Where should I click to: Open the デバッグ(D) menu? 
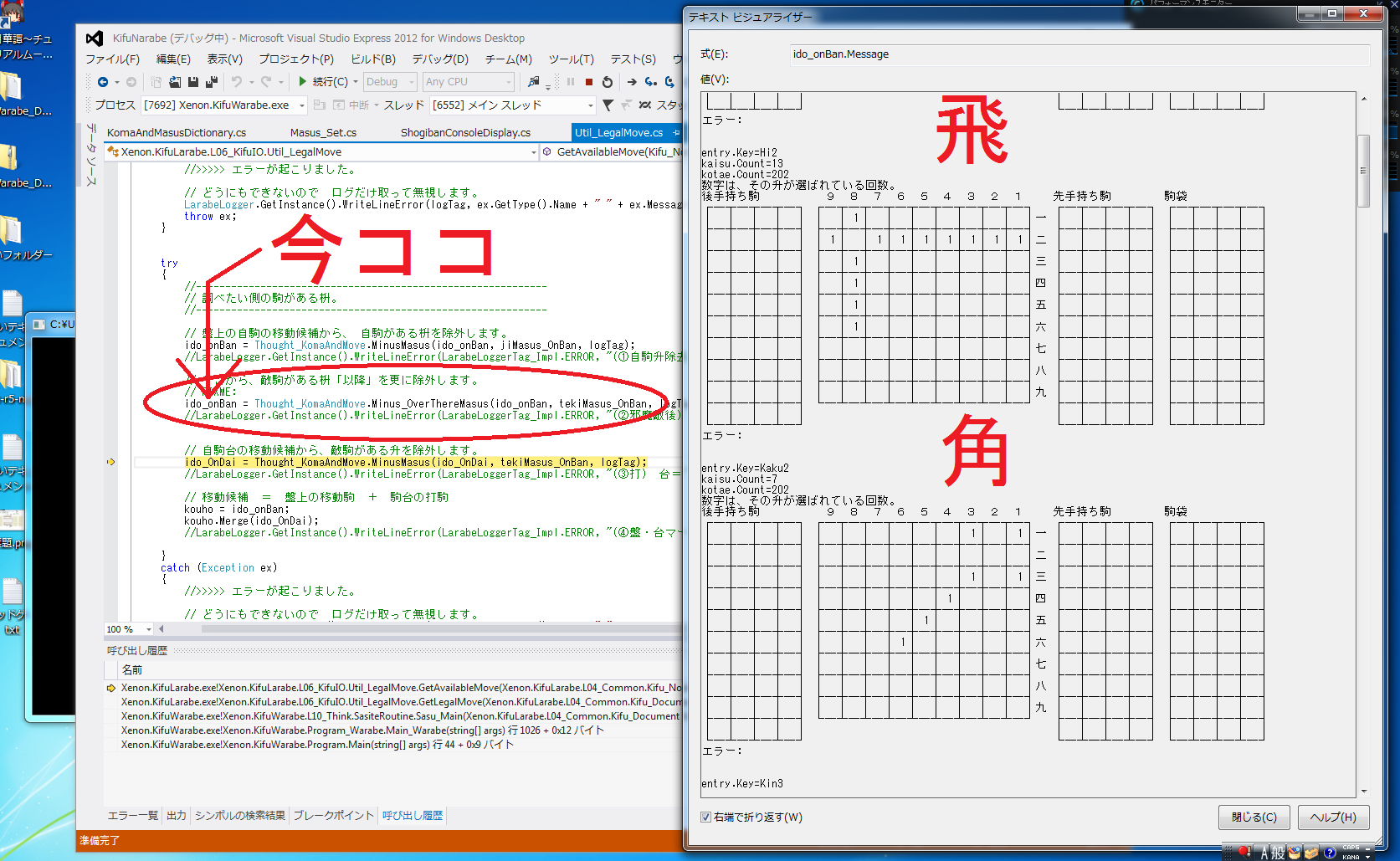click(x=440, y=59)
